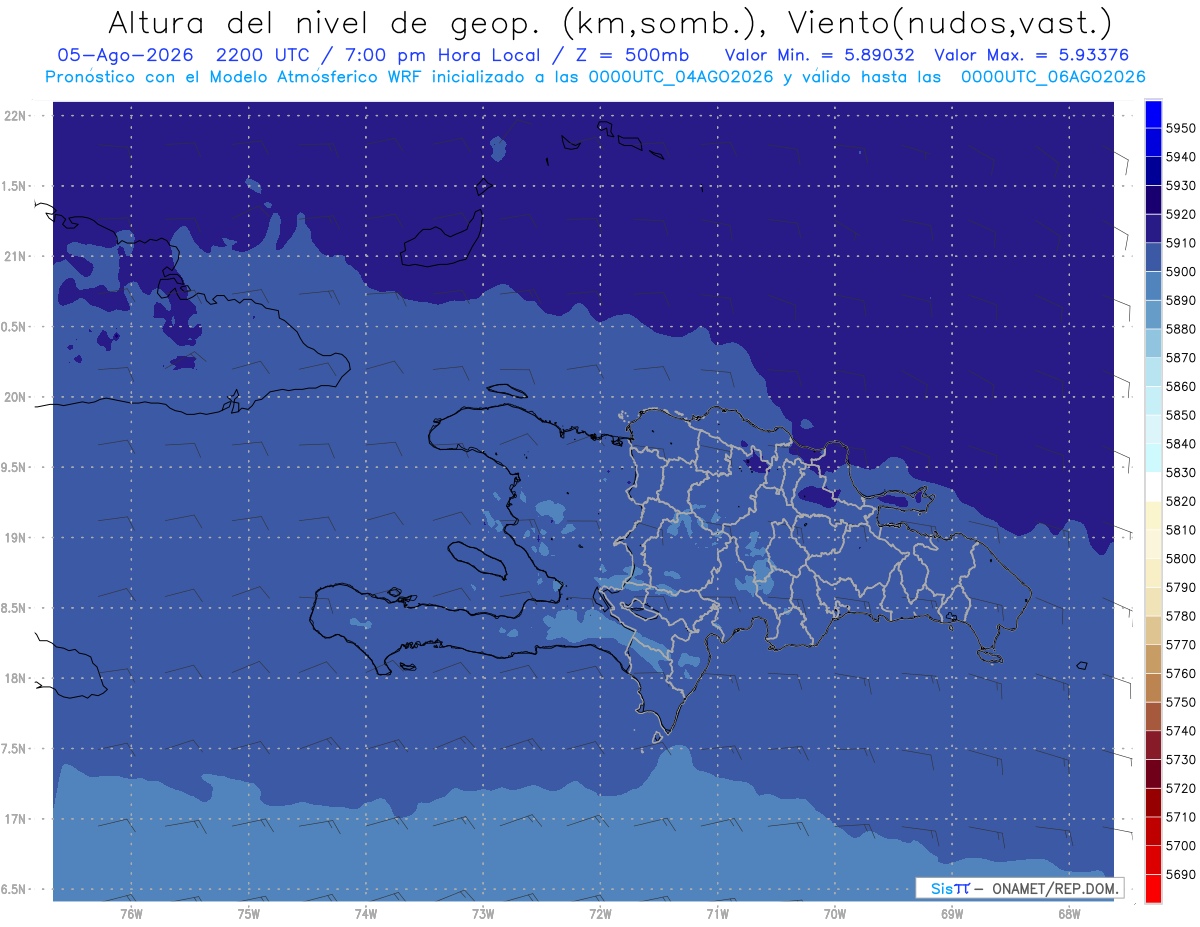
Task: Click the colorbar label 5840
Action: tap(1181, 444)
